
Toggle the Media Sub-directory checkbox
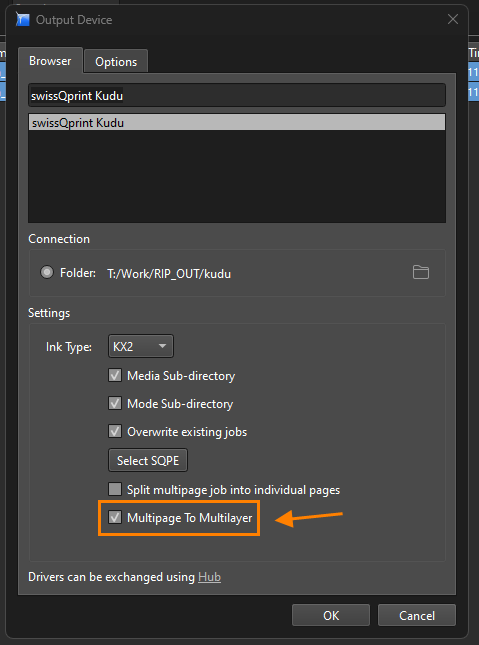[115, 375]
